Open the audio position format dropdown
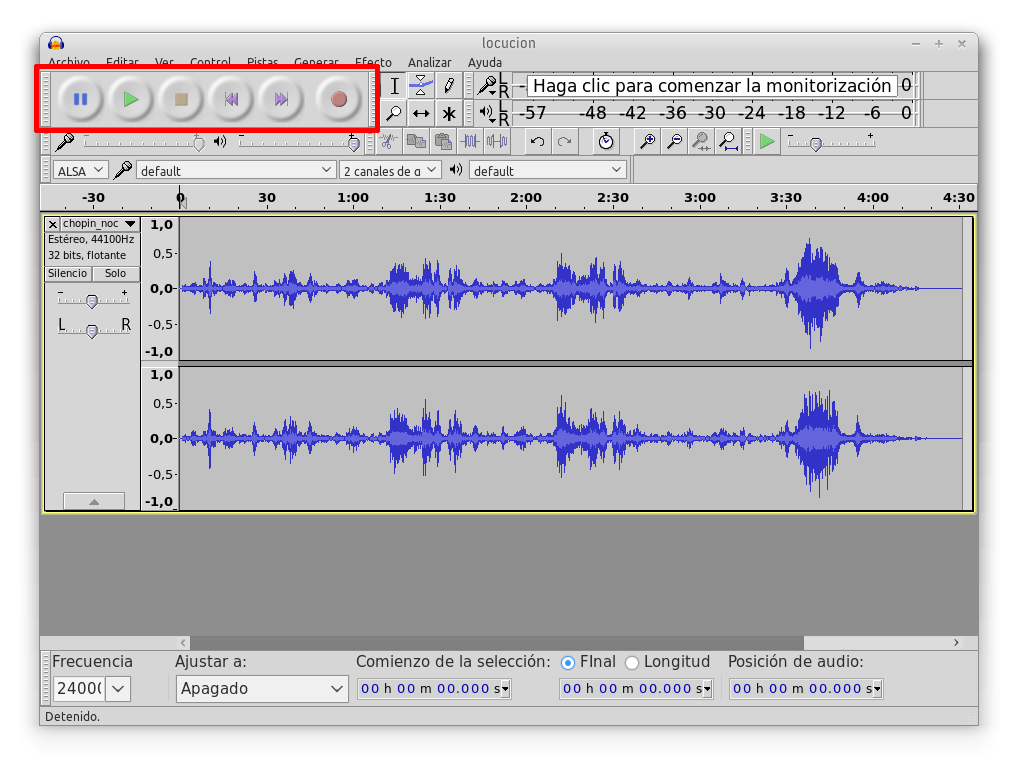 (x=877, y=689)
